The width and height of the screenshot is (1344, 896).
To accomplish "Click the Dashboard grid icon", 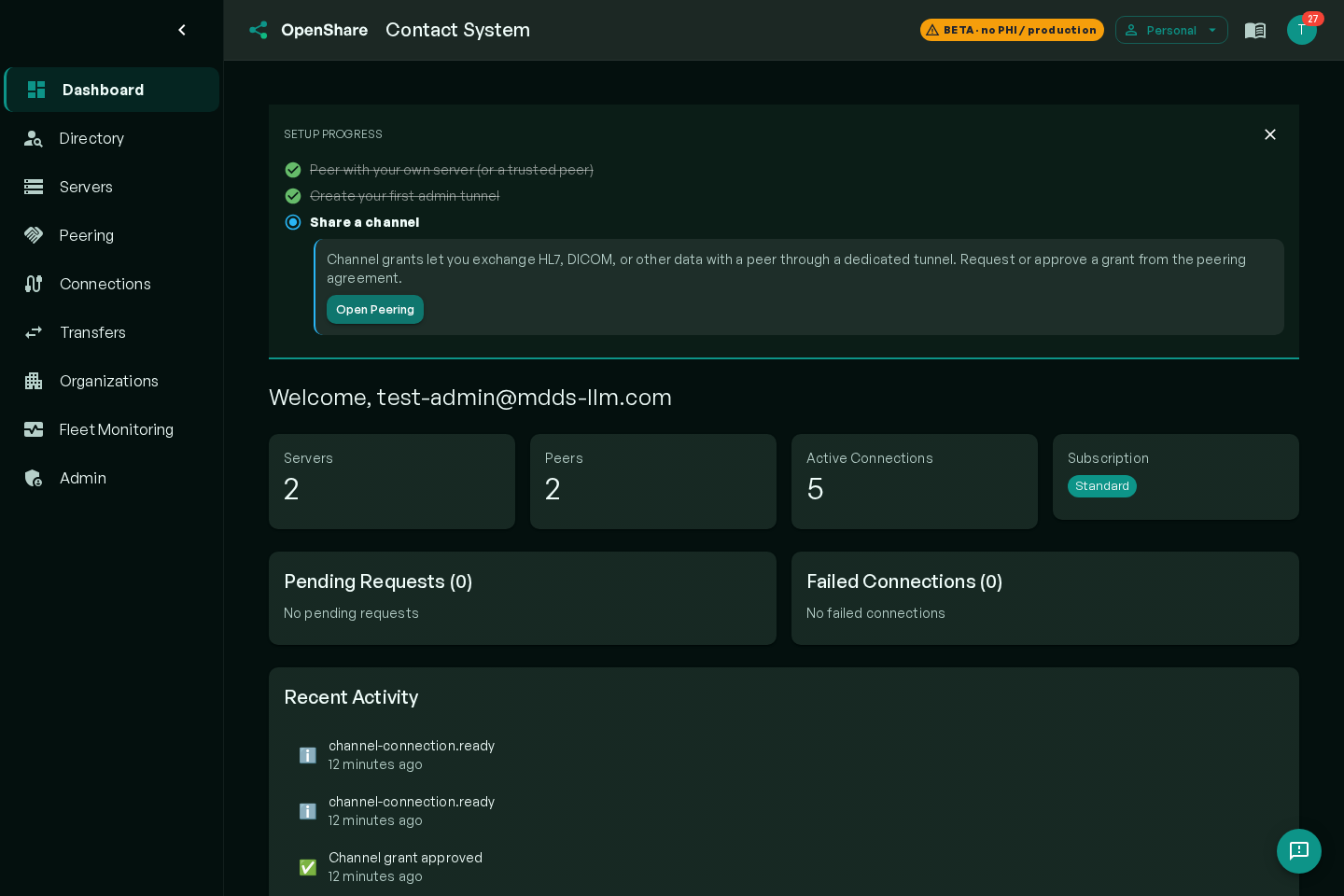I will (36, 90).
